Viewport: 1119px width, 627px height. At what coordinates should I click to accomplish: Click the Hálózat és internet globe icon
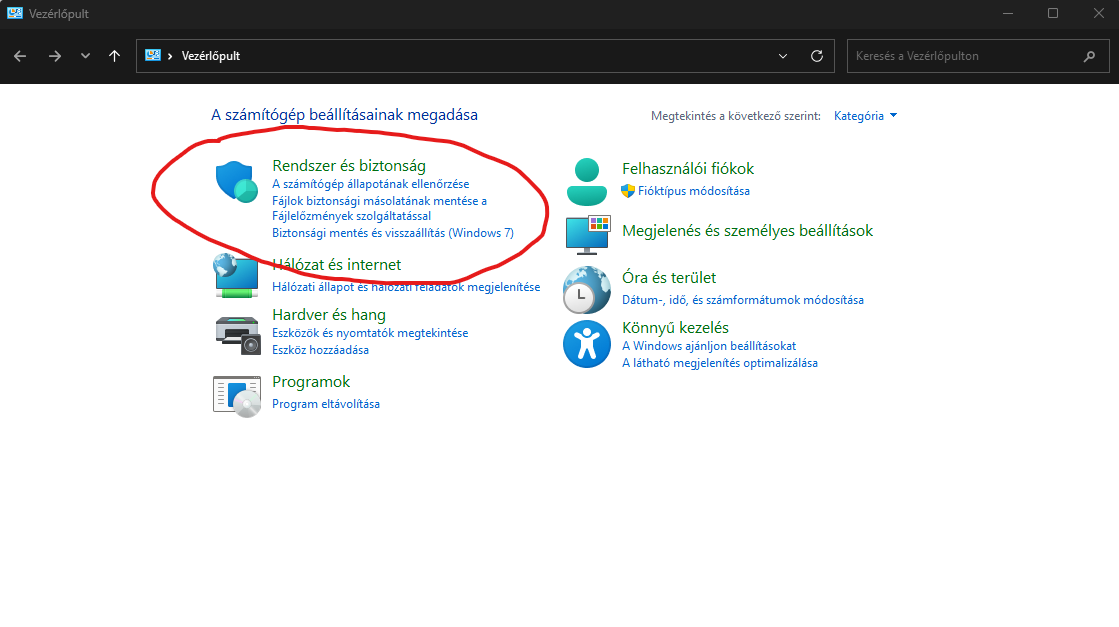tap(237, 275)
